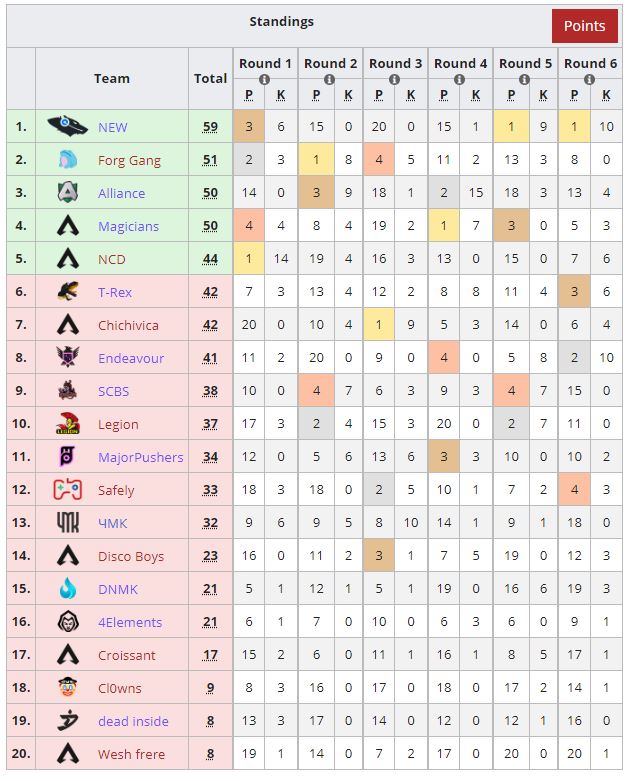Screen dimensions: 633x781
Task: Click the Round 1 info icon
Action: tap(264, 79)
